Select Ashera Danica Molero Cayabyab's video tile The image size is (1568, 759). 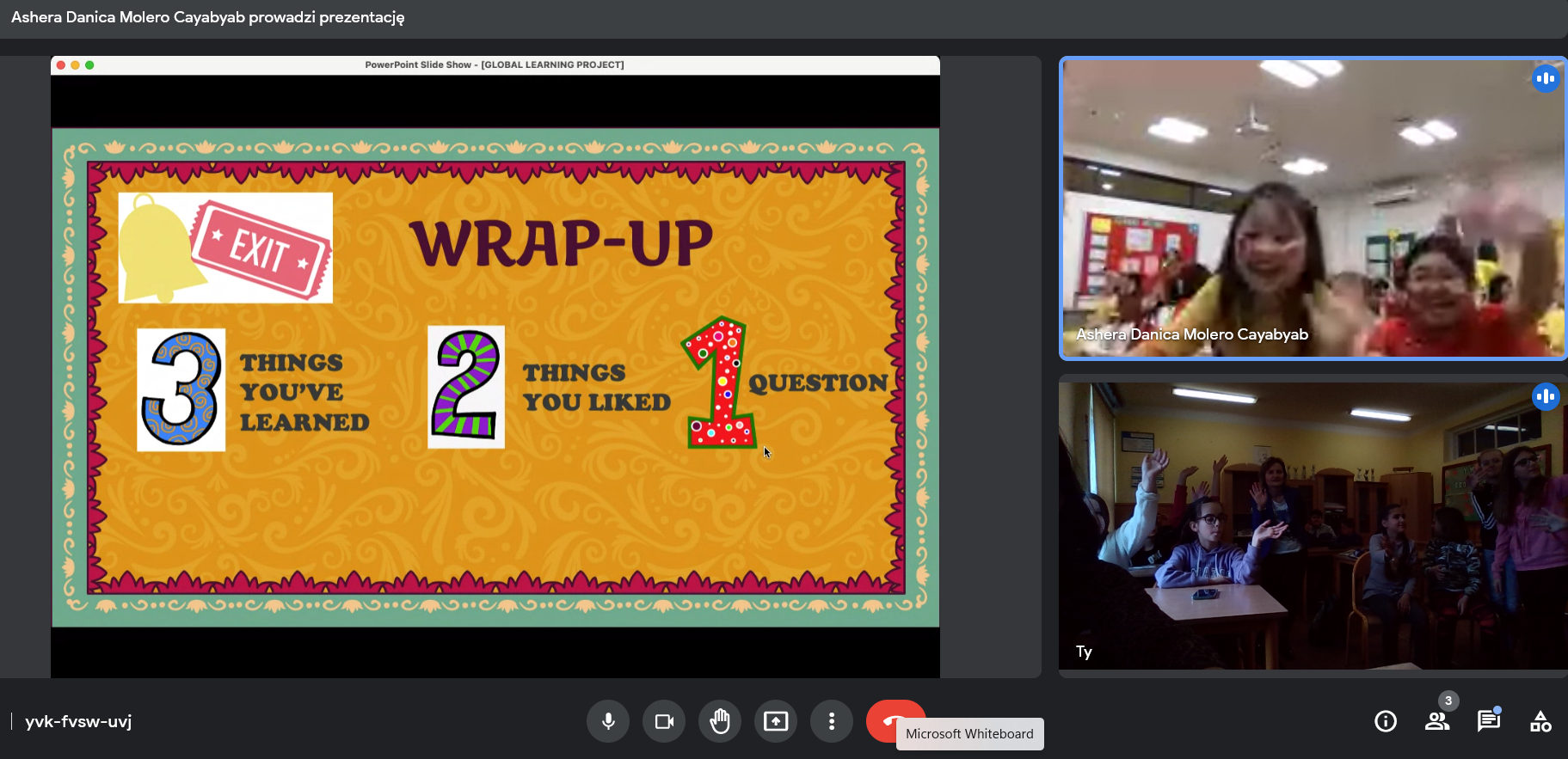(x=1313, y=208)
